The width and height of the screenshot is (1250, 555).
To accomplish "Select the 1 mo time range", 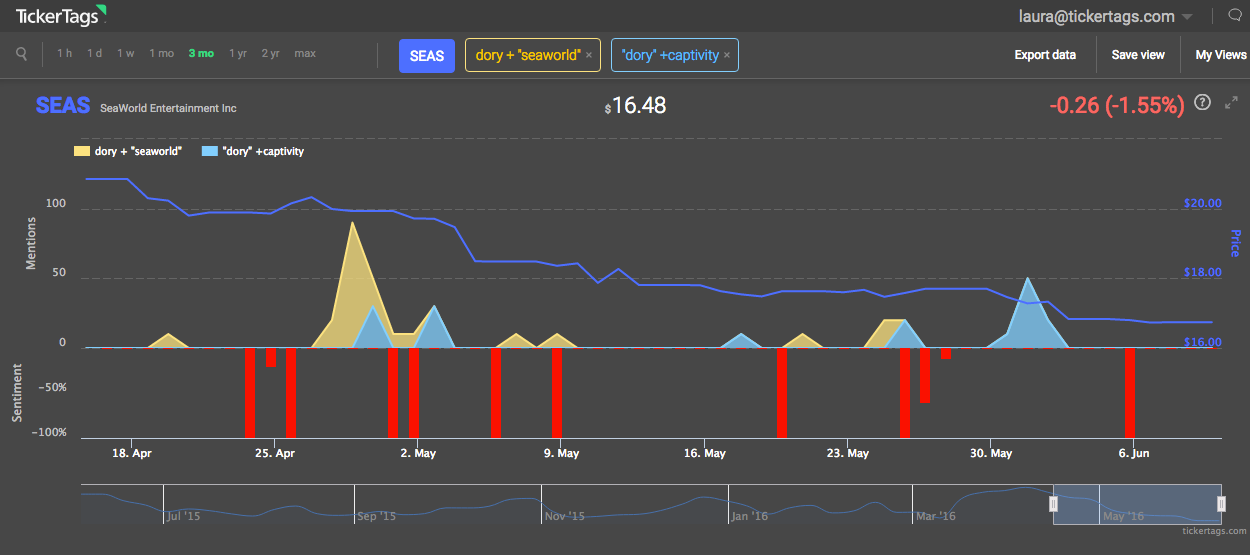I will coord(161,54).
